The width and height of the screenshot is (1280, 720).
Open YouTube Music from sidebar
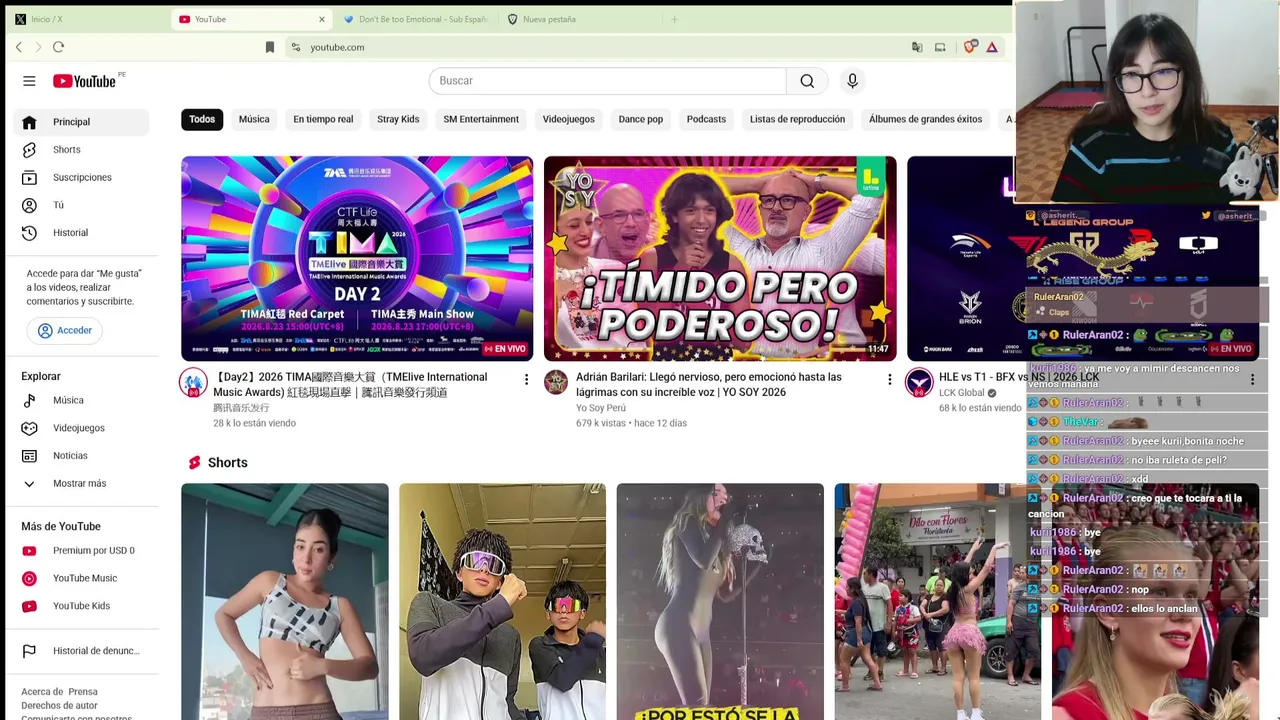(80, 578)
